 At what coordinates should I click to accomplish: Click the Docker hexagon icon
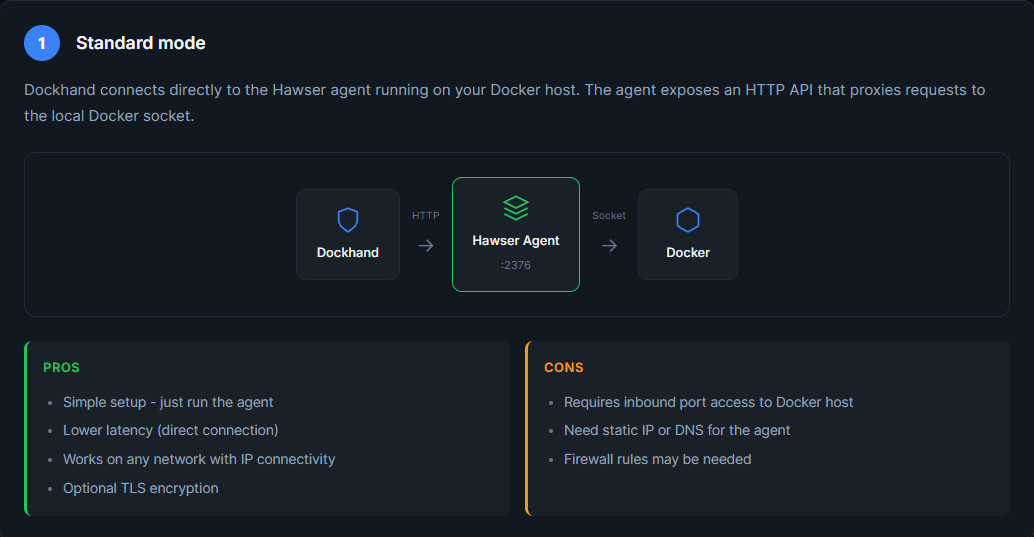[688, 220]
